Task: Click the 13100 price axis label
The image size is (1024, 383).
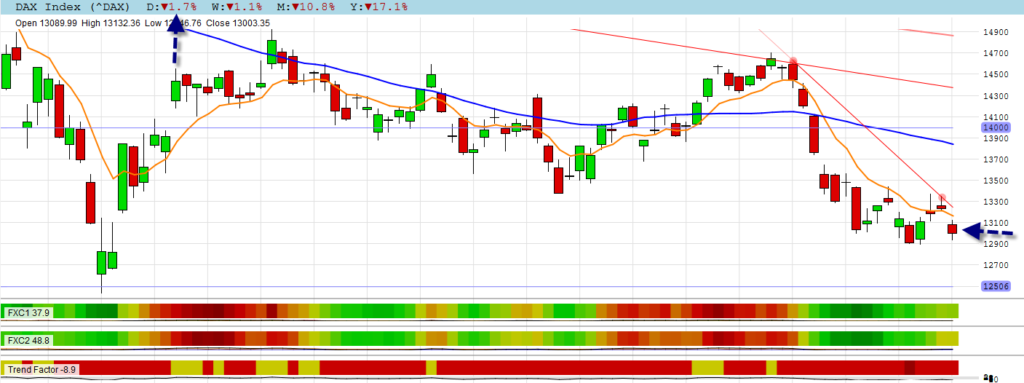Action: (995, 223)
